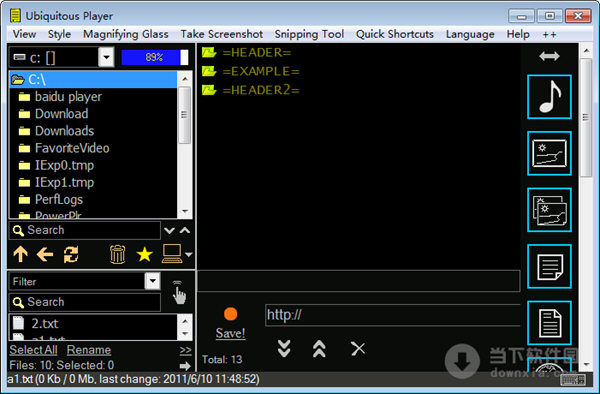Open the single image viewer icon

coord(549,153)
